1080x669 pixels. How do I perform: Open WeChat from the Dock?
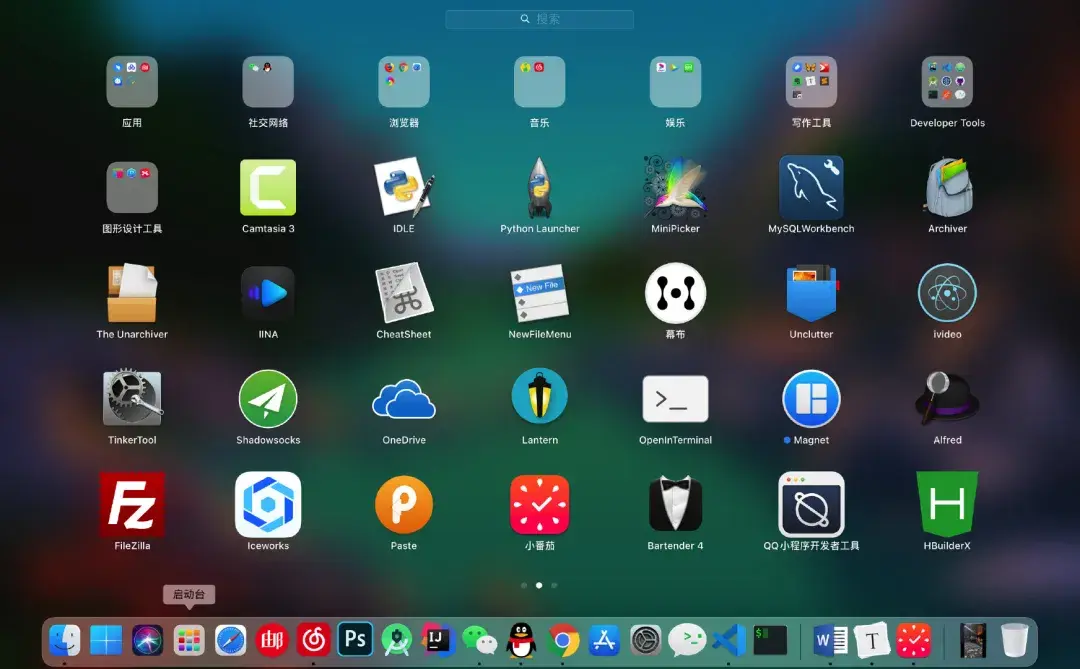click(479, 640)
